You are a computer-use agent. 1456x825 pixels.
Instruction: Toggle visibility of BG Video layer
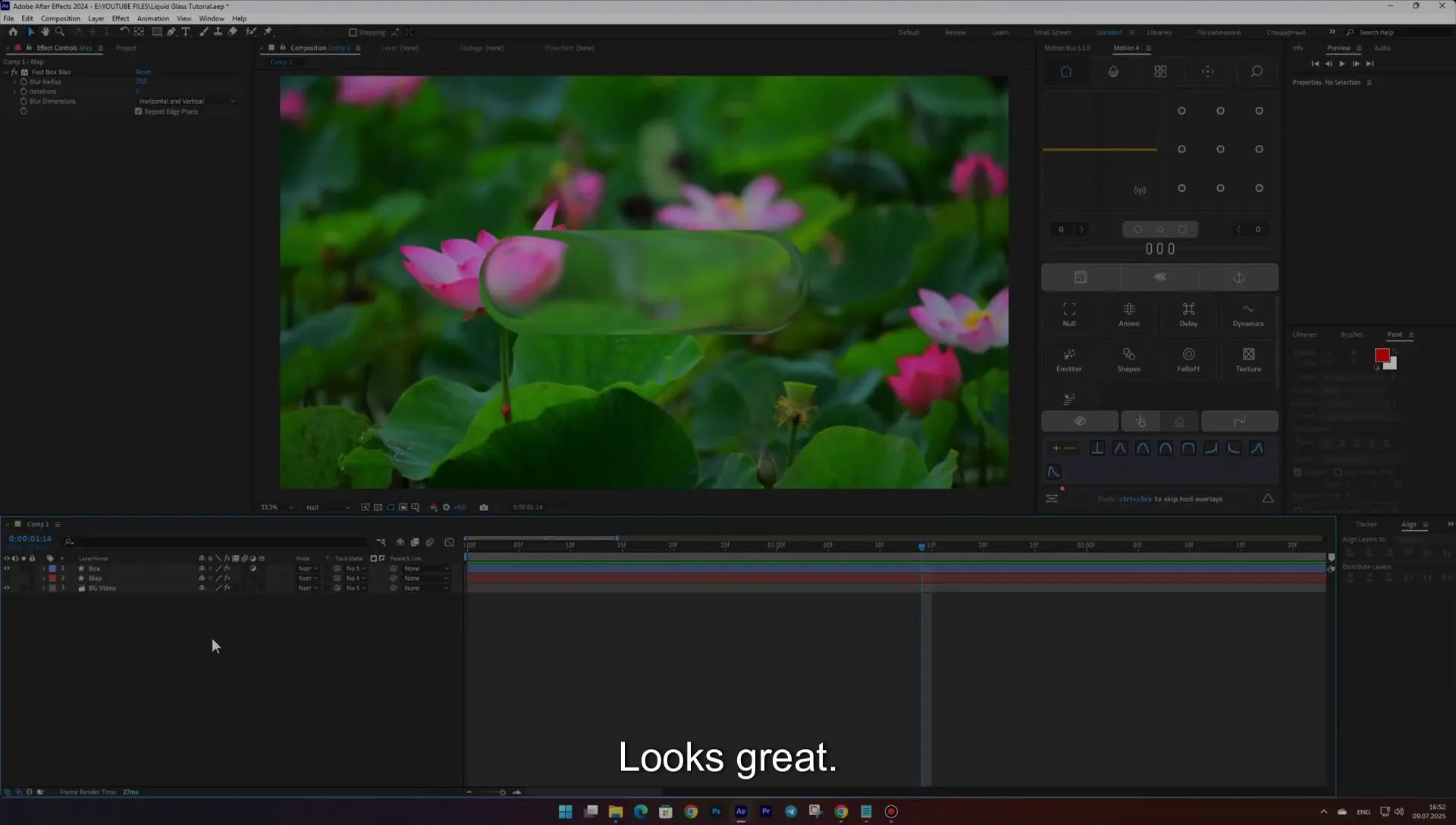(7, 588)
